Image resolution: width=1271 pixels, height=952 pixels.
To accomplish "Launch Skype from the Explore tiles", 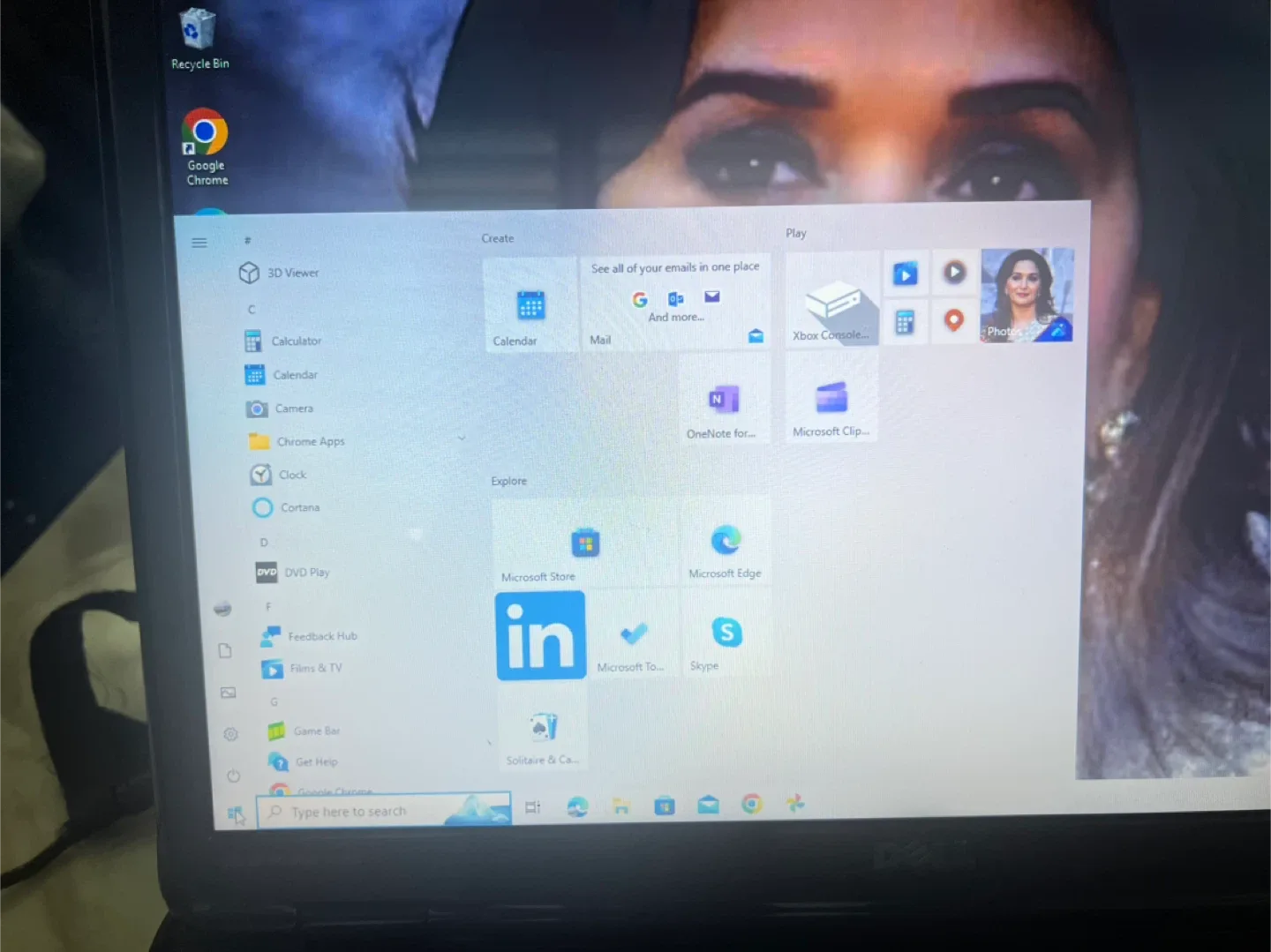I will 726,635.
